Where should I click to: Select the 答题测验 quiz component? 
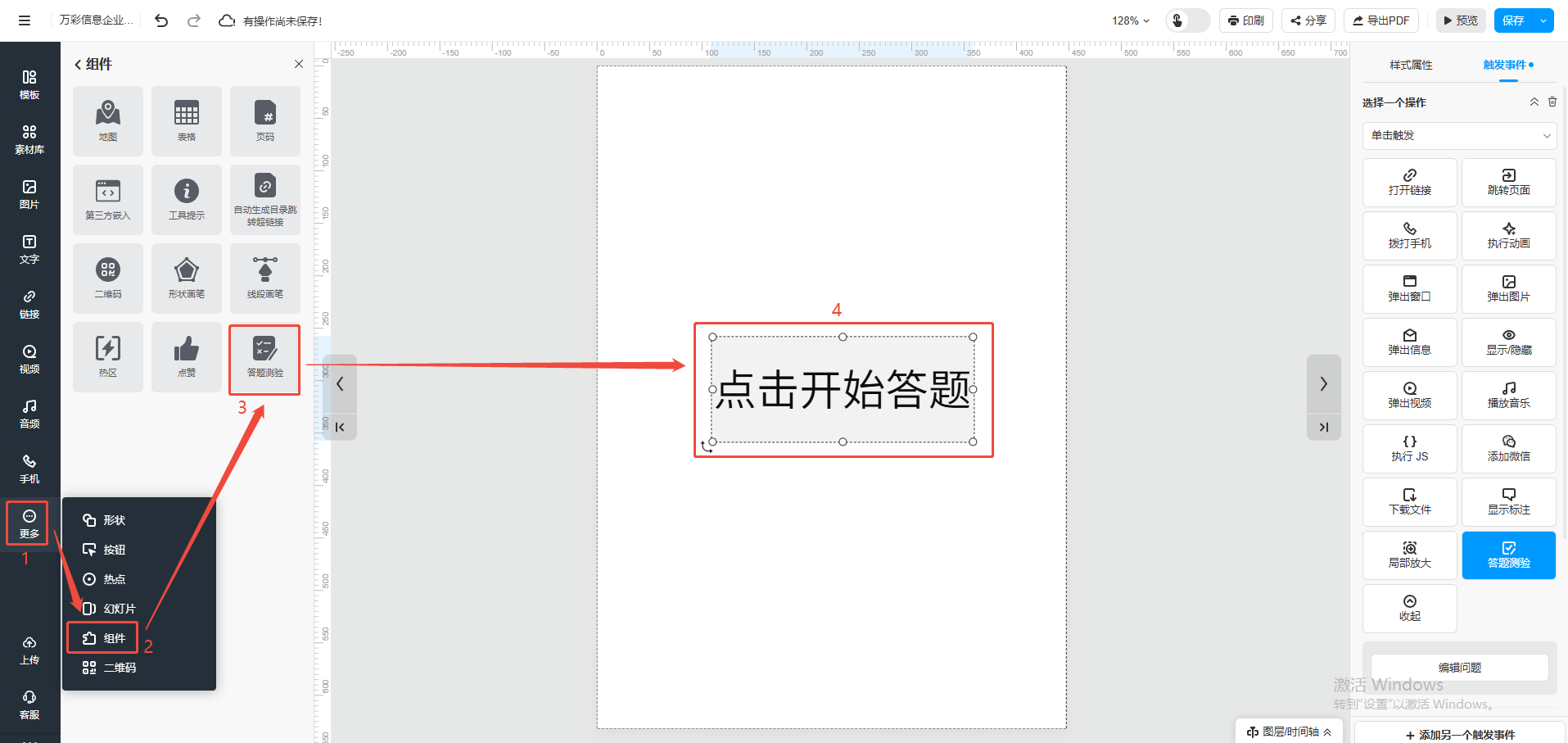(264, 359)
